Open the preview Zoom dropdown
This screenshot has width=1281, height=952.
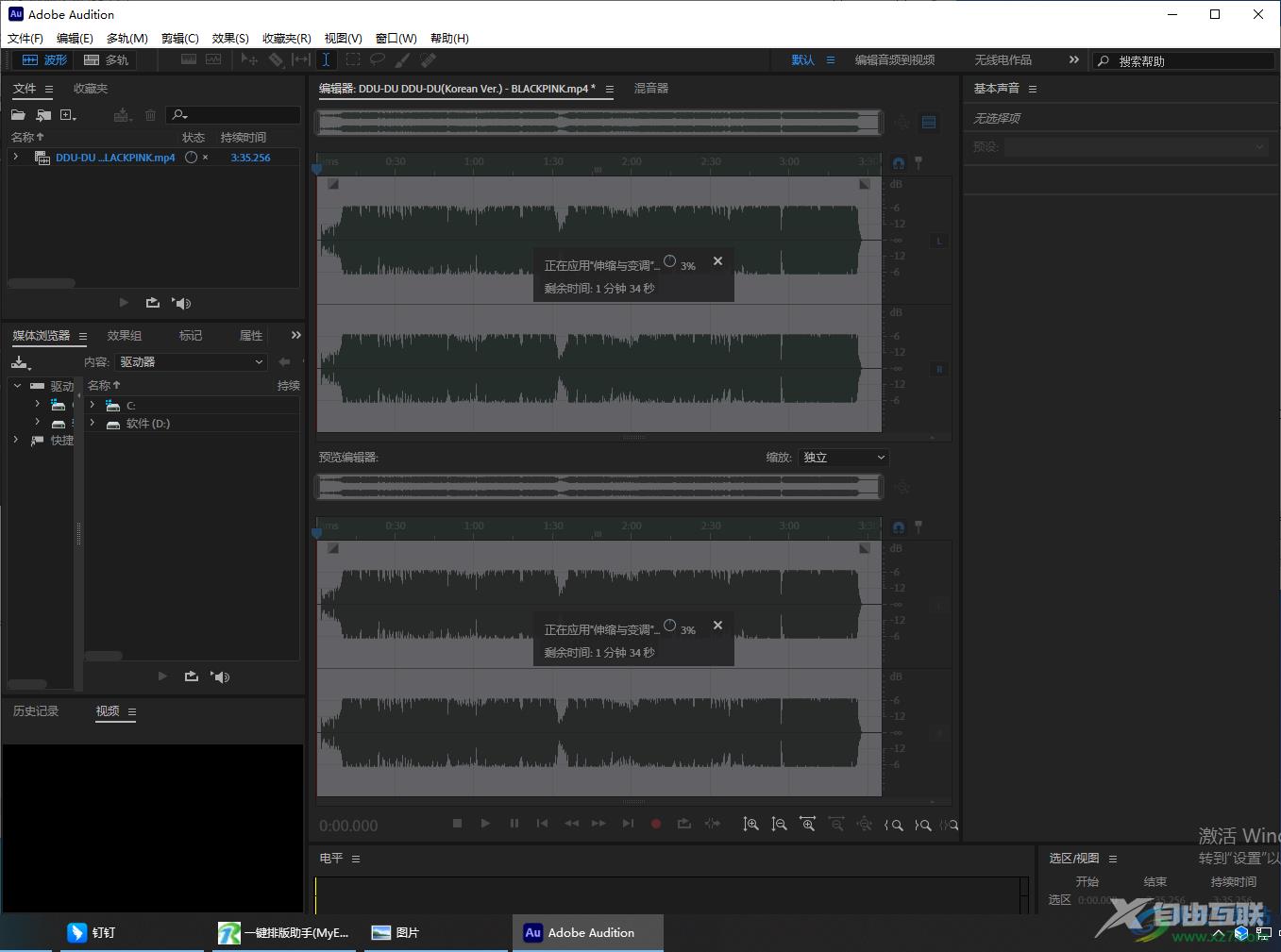844,458
